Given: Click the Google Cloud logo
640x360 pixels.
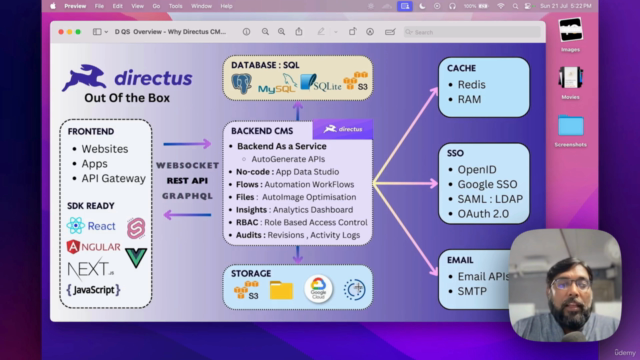Looking at the screenshot, I should tap(318, 289).
